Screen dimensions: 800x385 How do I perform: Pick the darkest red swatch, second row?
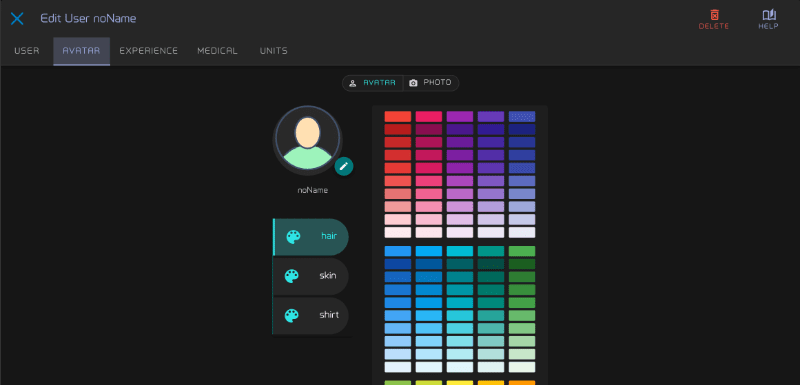[x=397, y=130]
